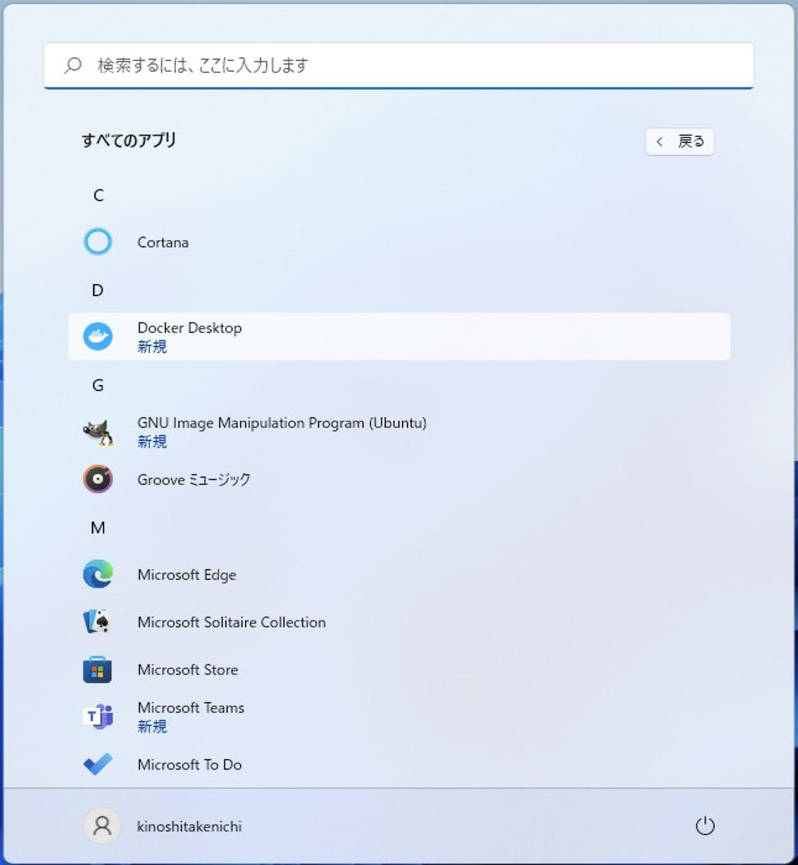The height and width of the screenshot is (865, 798).
Task: Select the Microsoft Edge label
Action: [186, 575]
